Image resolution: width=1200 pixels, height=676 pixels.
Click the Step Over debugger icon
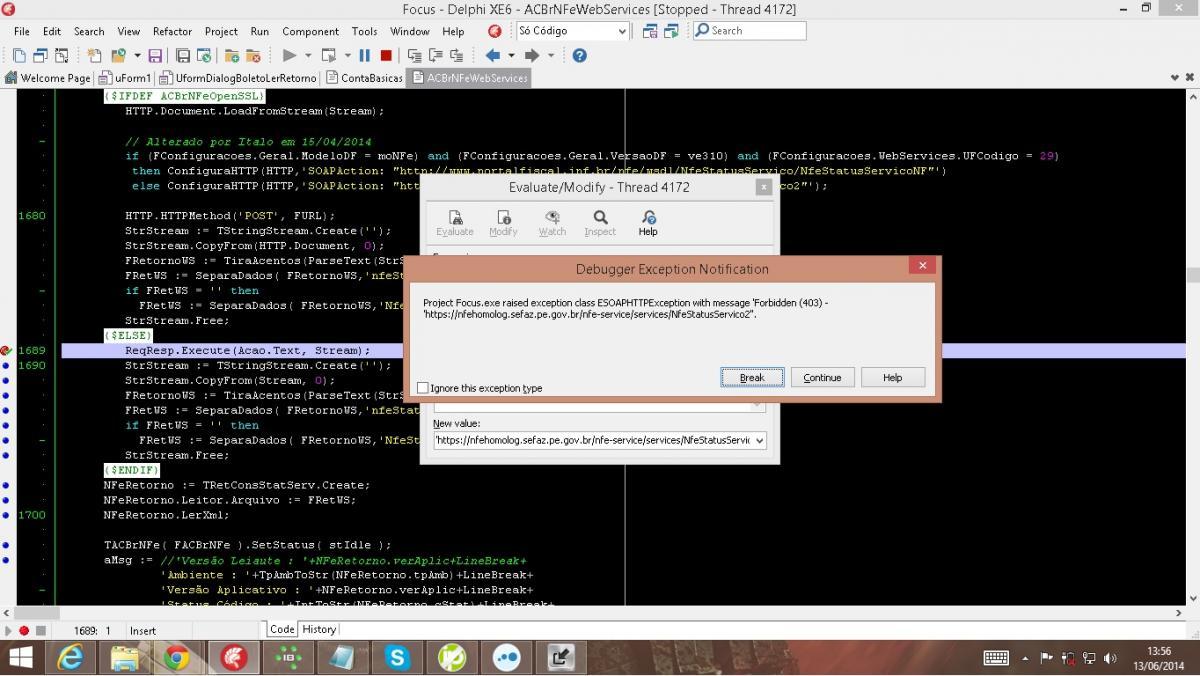(436, 56)
